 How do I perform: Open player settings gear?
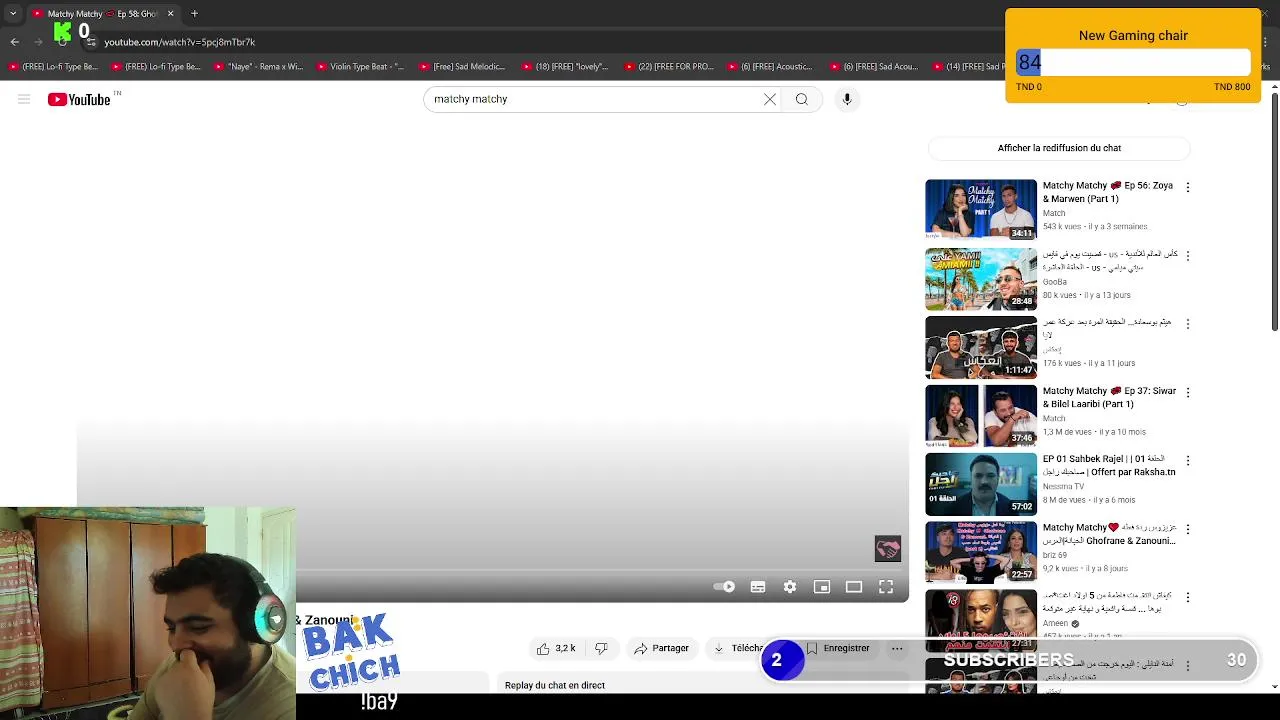tap(790, 587)
